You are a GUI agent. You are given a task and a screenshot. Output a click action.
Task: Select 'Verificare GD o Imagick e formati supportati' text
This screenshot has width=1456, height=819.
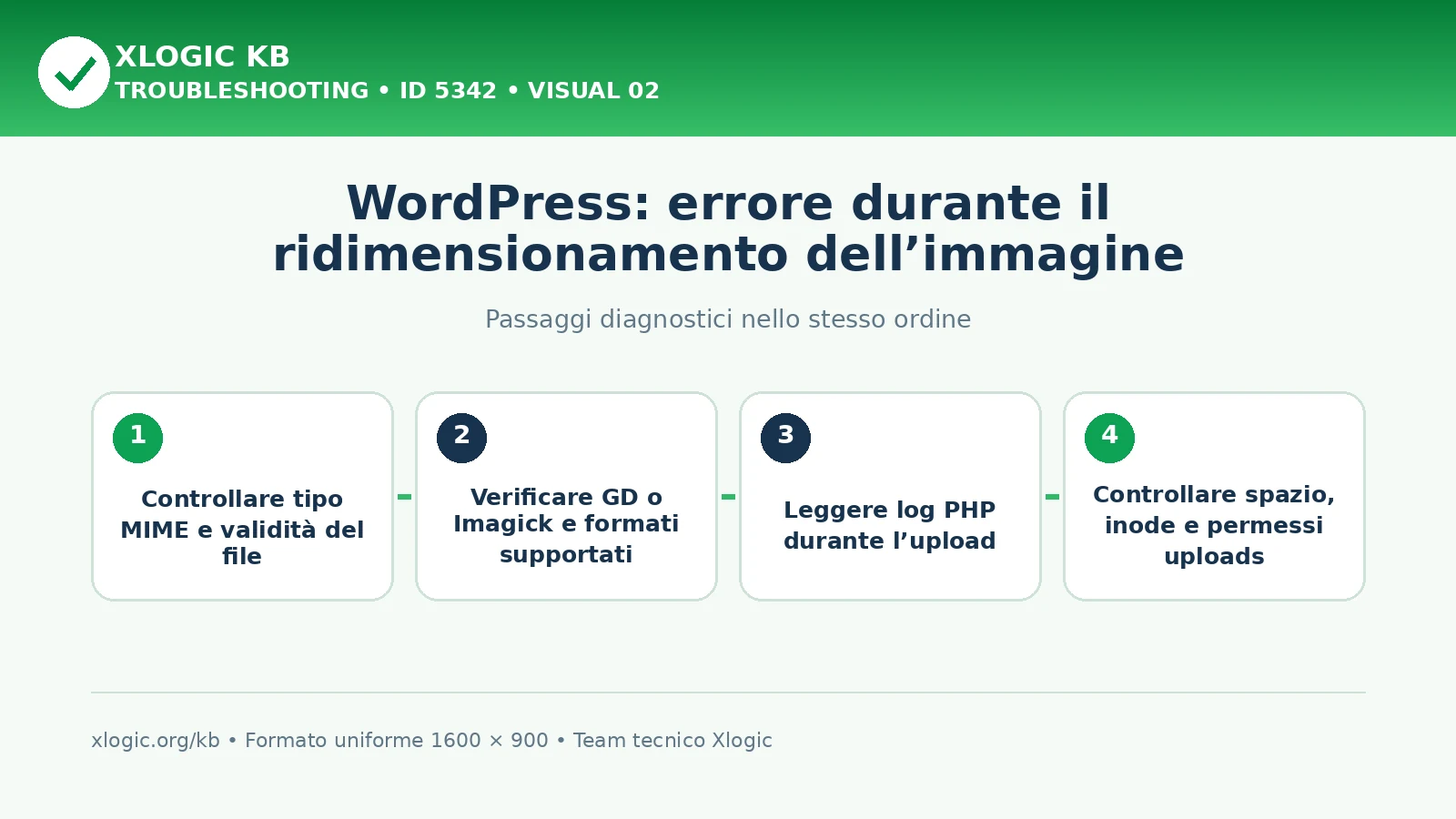pyautogui.click(x=566, y=525)
